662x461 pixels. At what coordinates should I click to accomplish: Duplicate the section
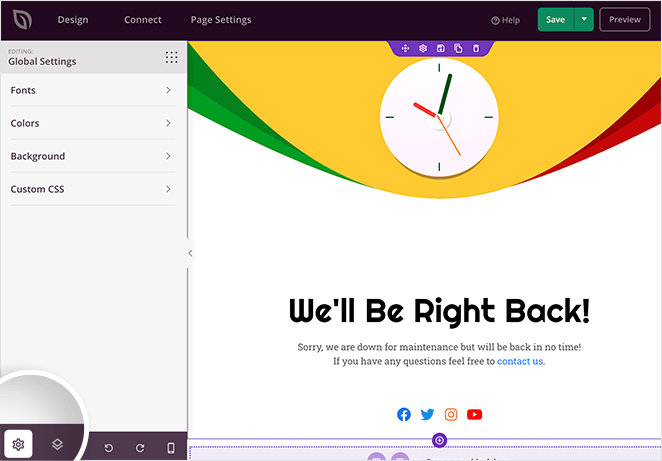[458, 49]
